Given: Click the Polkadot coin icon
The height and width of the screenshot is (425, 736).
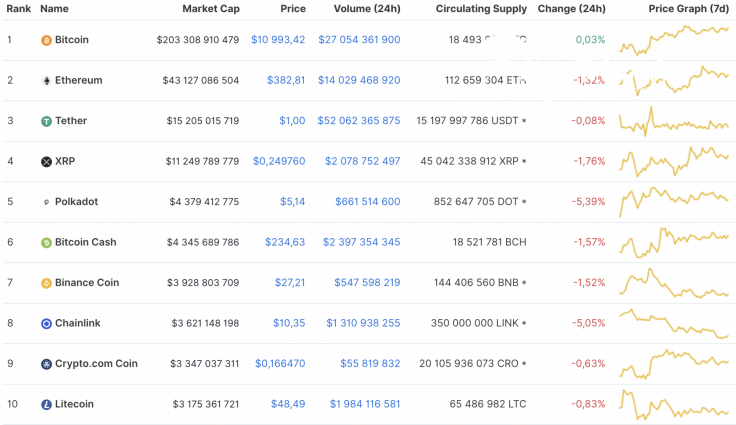Looking at the screenshot, I should [46, 202].
